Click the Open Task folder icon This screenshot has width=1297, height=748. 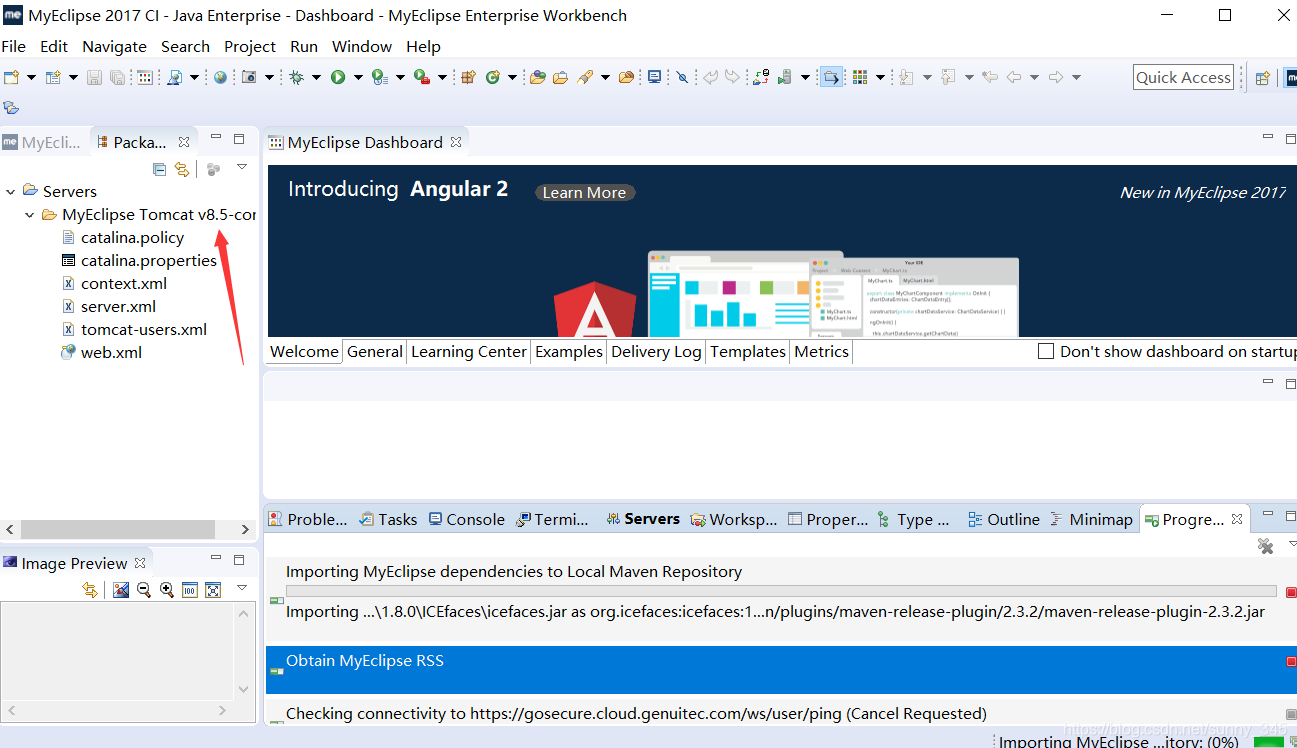pyautogui.click(x=560, y=77)
